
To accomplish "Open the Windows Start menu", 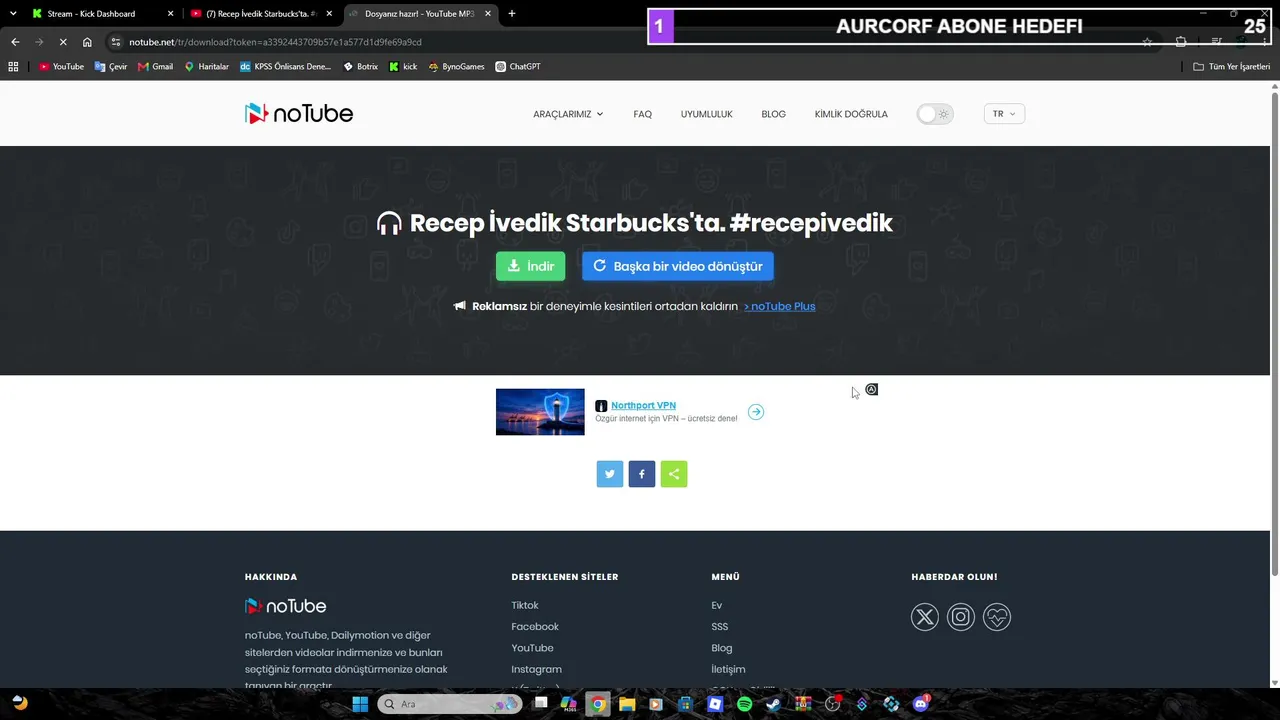I will click(360, 704).
